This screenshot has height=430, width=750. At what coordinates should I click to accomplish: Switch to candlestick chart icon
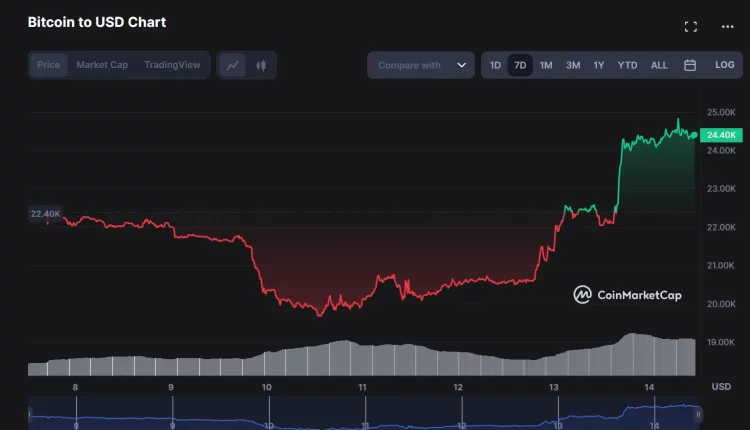[x=261, y=65]
